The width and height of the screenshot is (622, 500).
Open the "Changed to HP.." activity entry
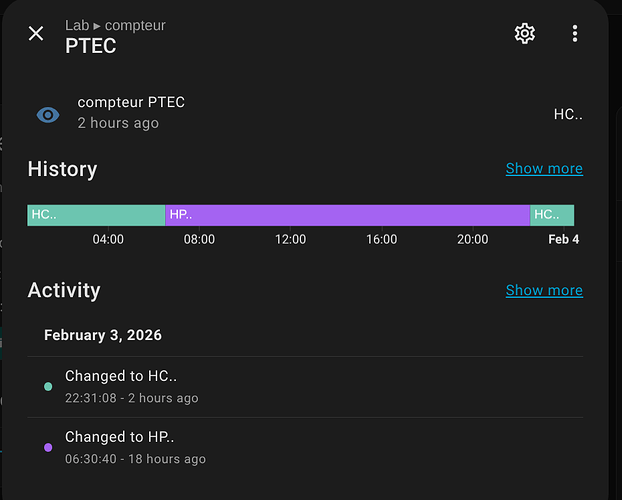tap(121, 437)
